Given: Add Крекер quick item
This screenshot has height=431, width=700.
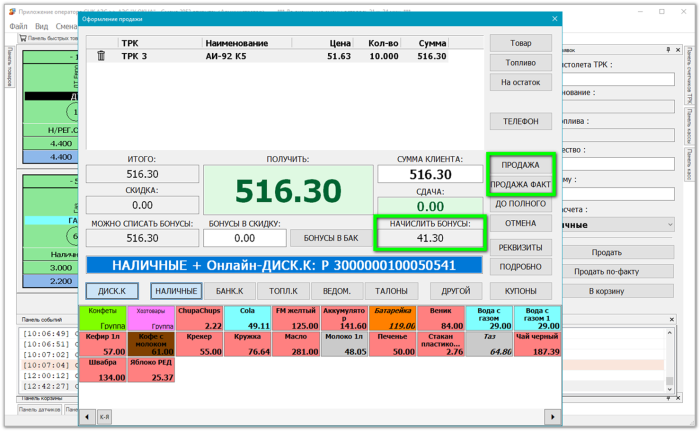Looking at the screenshot, I should point(199,344).
